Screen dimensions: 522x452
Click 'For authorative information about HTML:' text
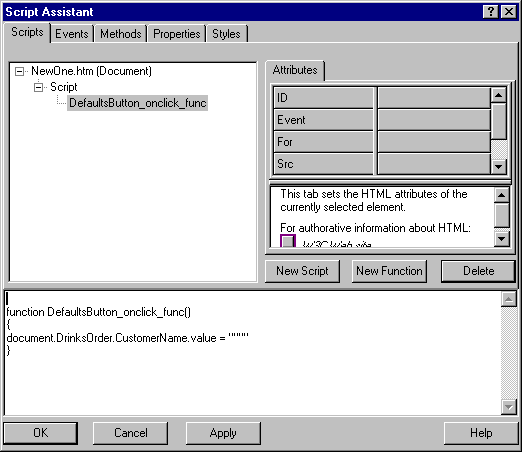coord(375,228)
